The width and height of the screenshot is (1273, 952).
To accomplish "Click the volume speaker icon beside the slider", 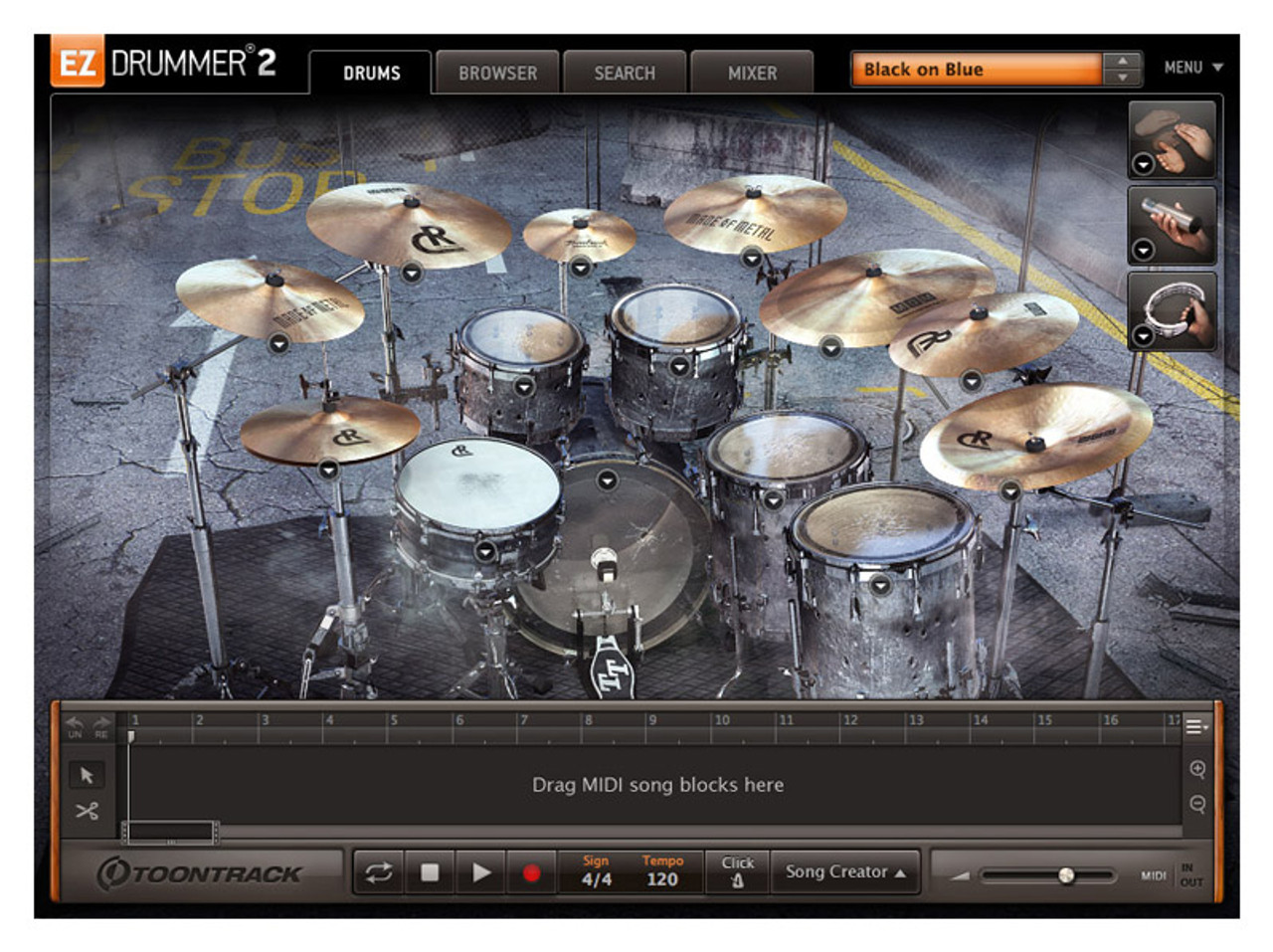I will pyautogui.click(x=960, y=876).
